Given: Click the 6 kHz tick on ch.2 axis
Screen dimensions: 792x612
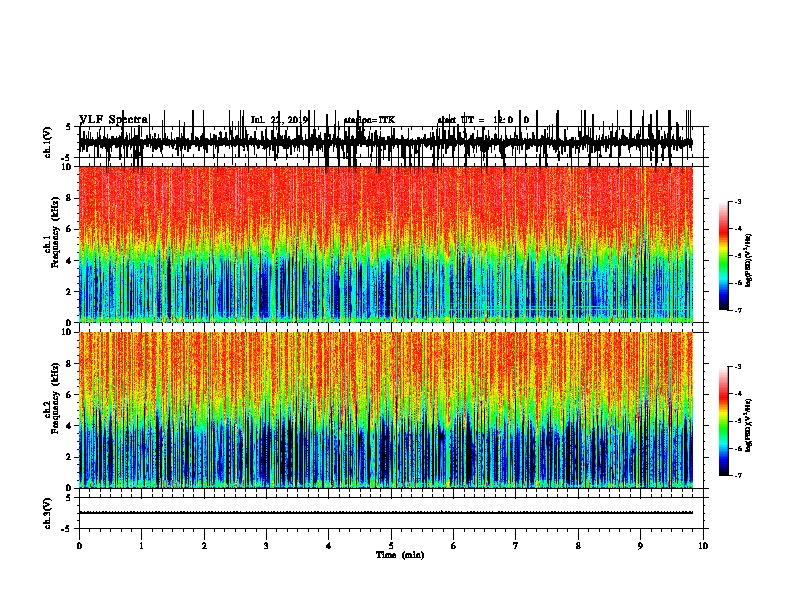Looking at the screenshot, I should 69,395.
